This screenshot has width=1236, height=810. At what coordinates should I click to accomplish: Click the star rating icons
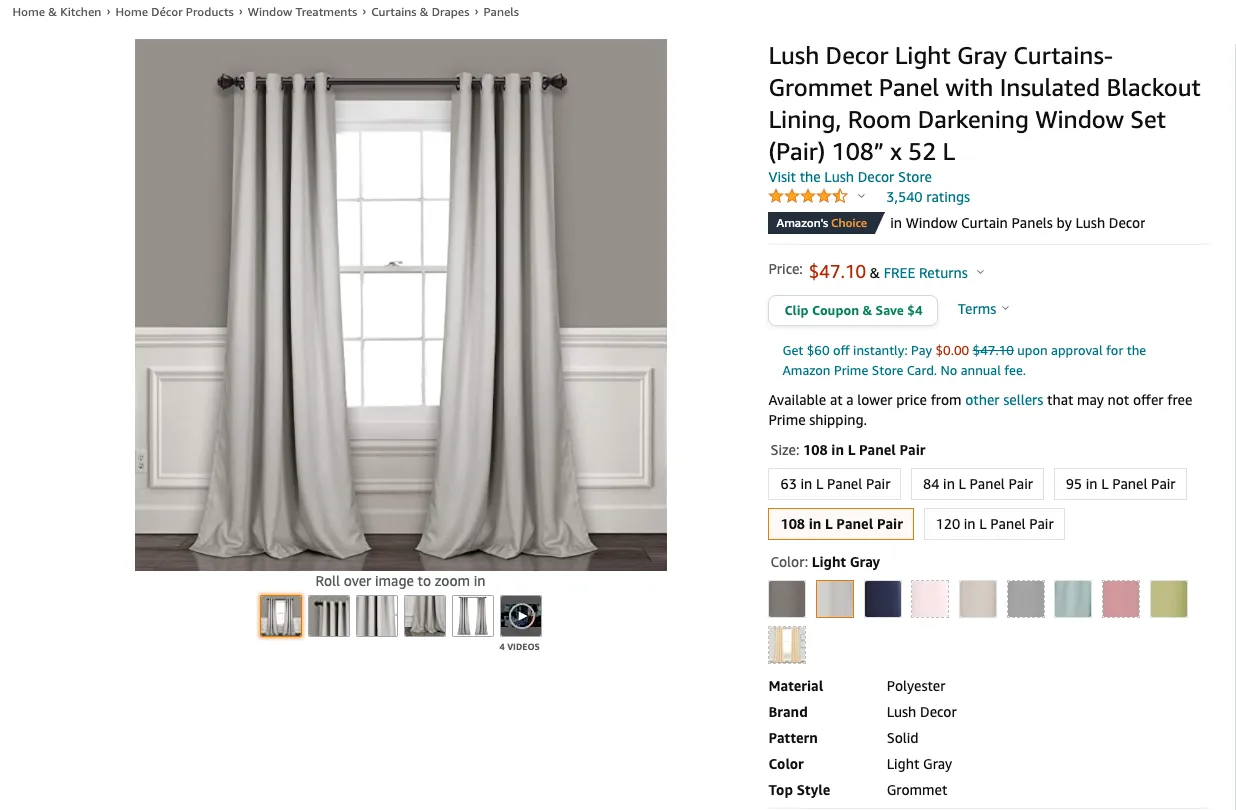pos(808,197)
